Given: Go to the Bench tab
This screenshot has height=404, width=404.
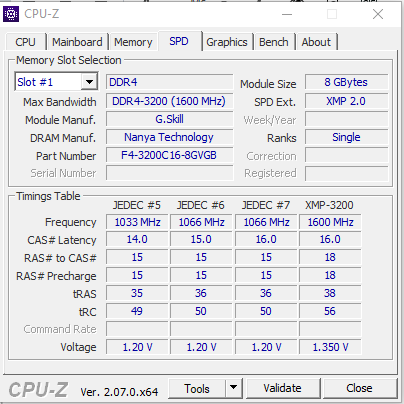Looking at the screenshot, I should click(274, 42).
